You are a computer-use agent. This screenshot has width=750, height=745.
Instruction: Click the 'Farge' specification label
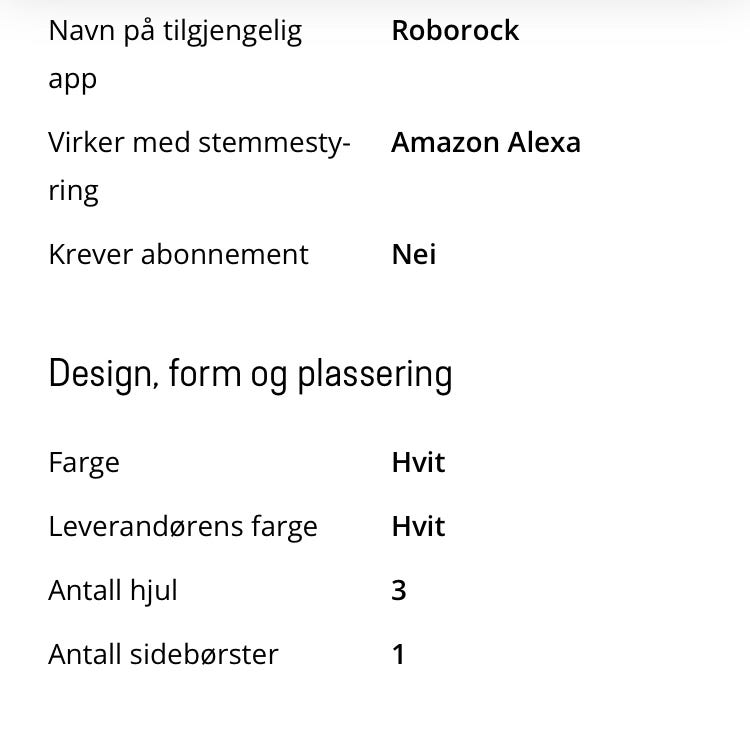(84, 463)
